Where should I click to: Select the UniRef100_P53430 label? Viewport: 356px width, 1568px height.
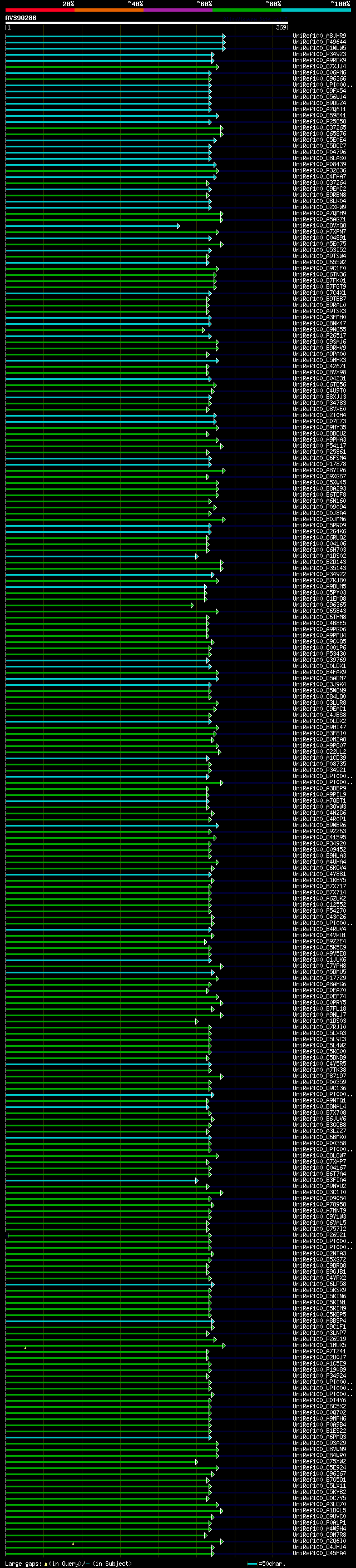(x=319, y=654)
